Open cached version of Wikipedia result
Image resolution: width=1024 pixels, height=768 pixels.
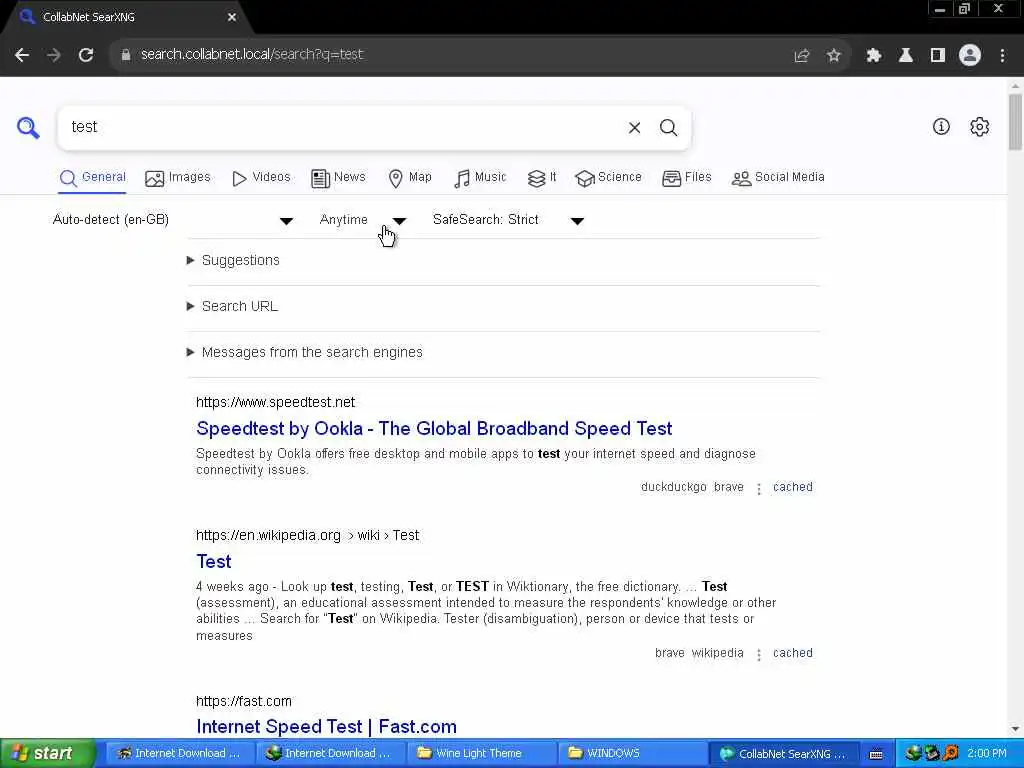793,653
